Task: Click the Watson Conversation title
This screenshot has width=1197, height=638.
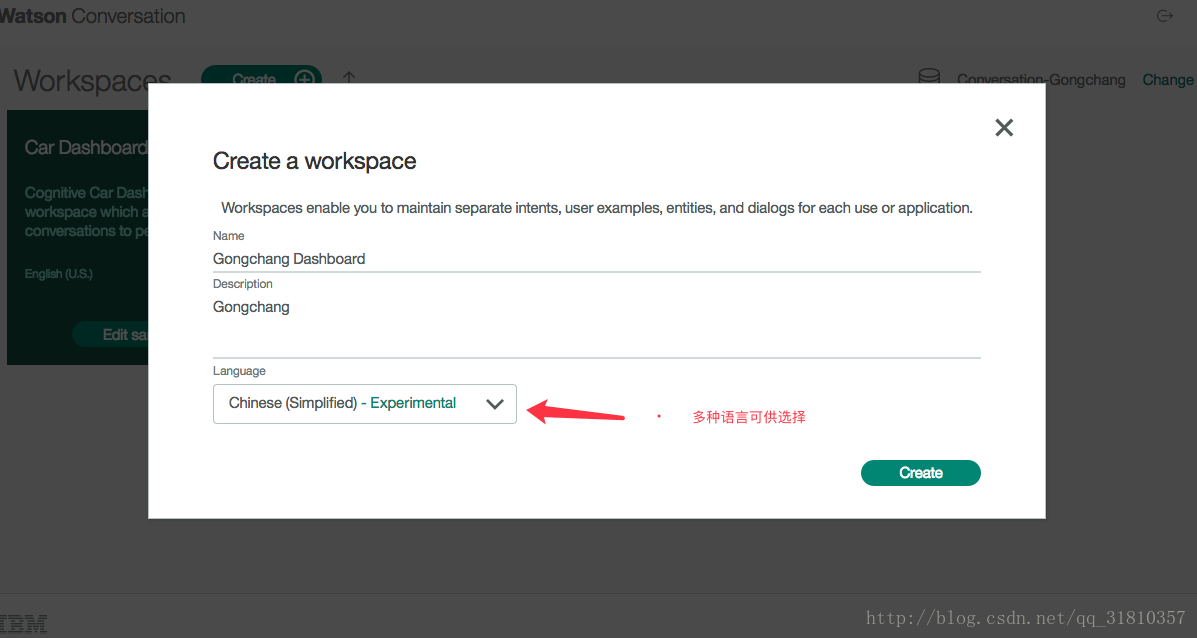Action: [x=92, y=16]
